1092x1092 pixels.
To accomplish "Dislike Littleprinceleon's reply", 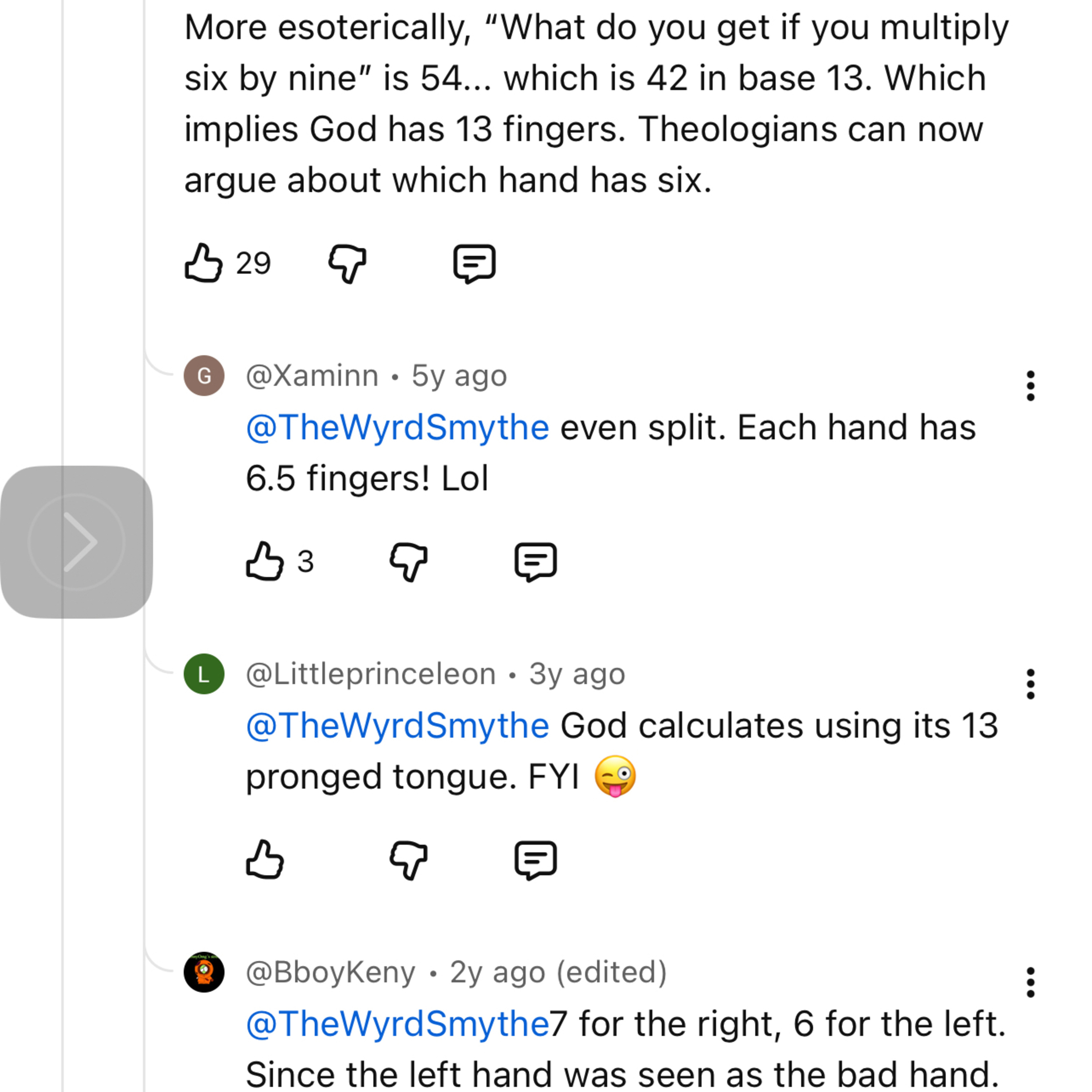I will click(408, 860).
